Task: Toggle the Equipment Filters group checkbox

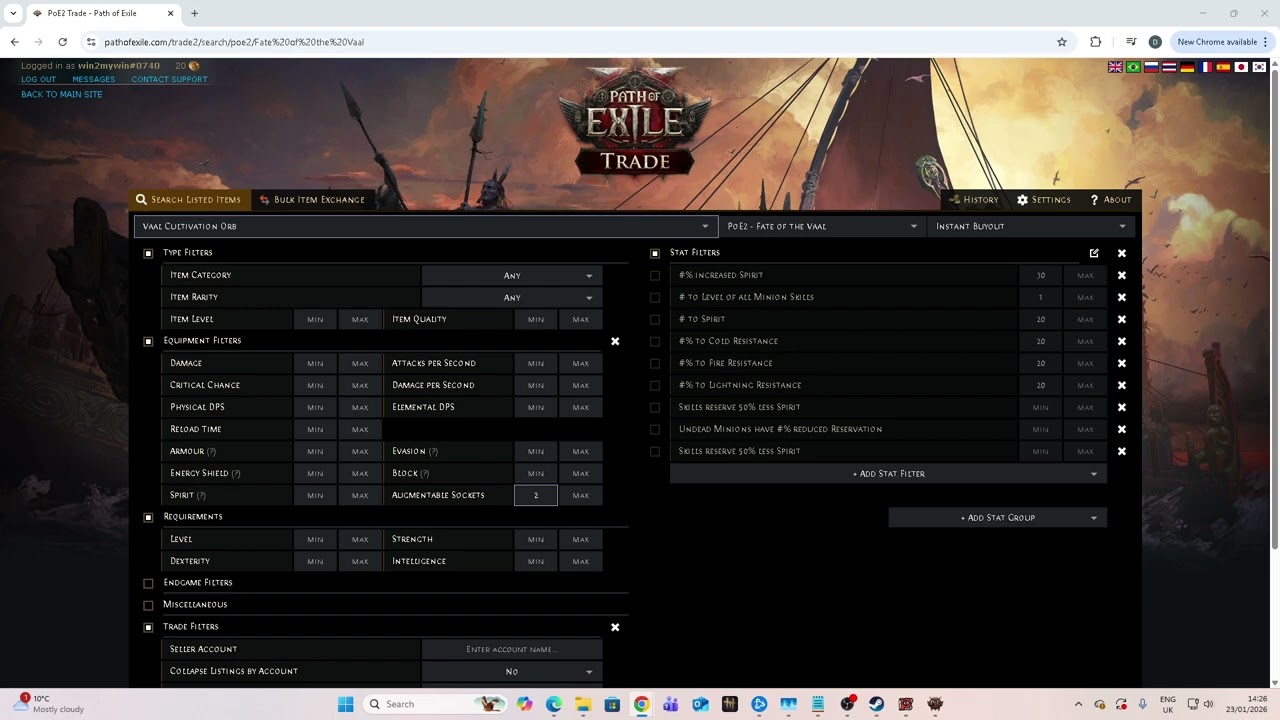Action: 148,341
